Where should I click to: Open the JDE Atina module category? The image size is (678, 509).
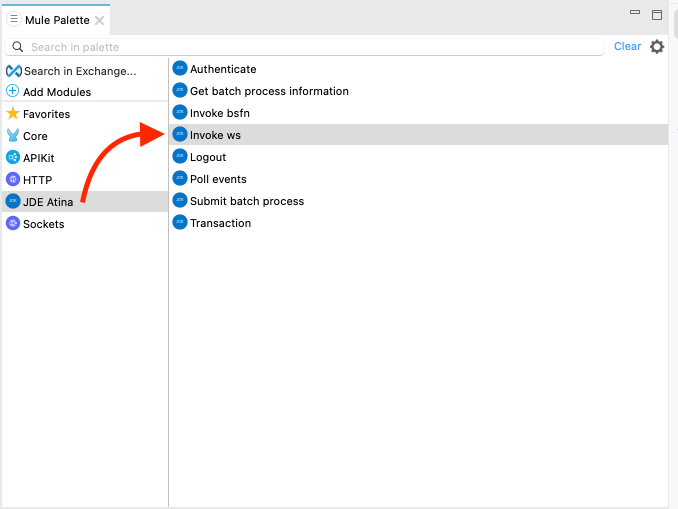[47, 202]
